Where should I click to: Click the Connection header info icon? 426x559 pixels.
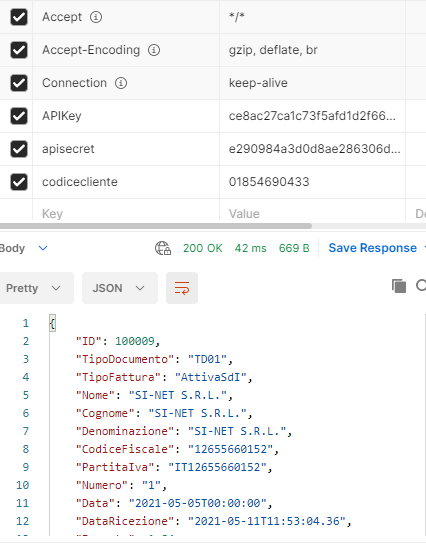[x=121, y=83]
